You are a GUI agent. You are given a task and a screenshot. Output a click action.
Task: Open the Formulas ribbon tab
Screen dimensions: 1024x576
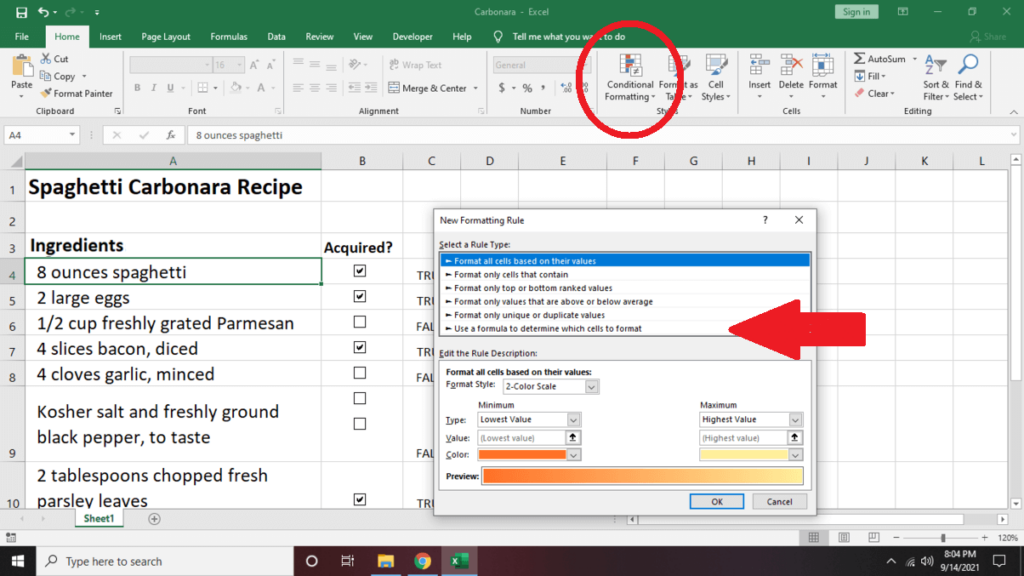229,37
